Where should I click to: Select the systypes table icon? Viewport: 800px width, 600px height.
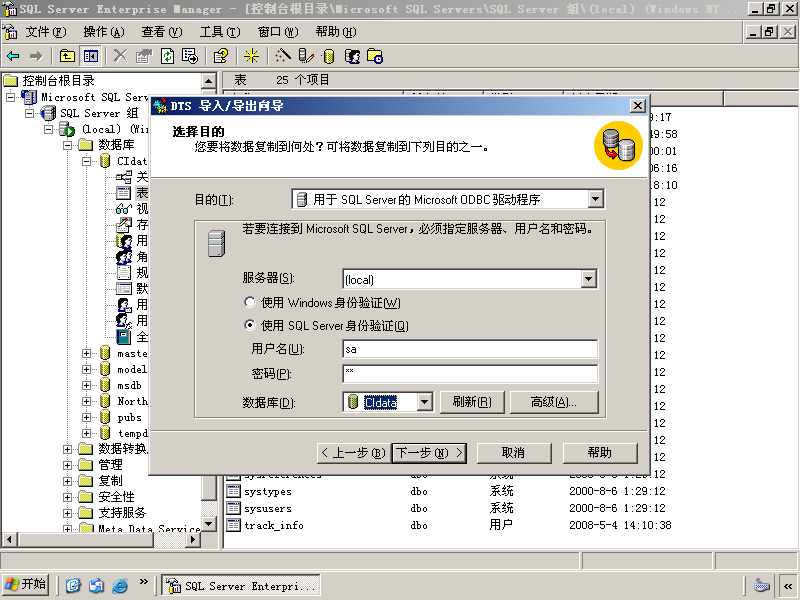click(x=233, y=491)
